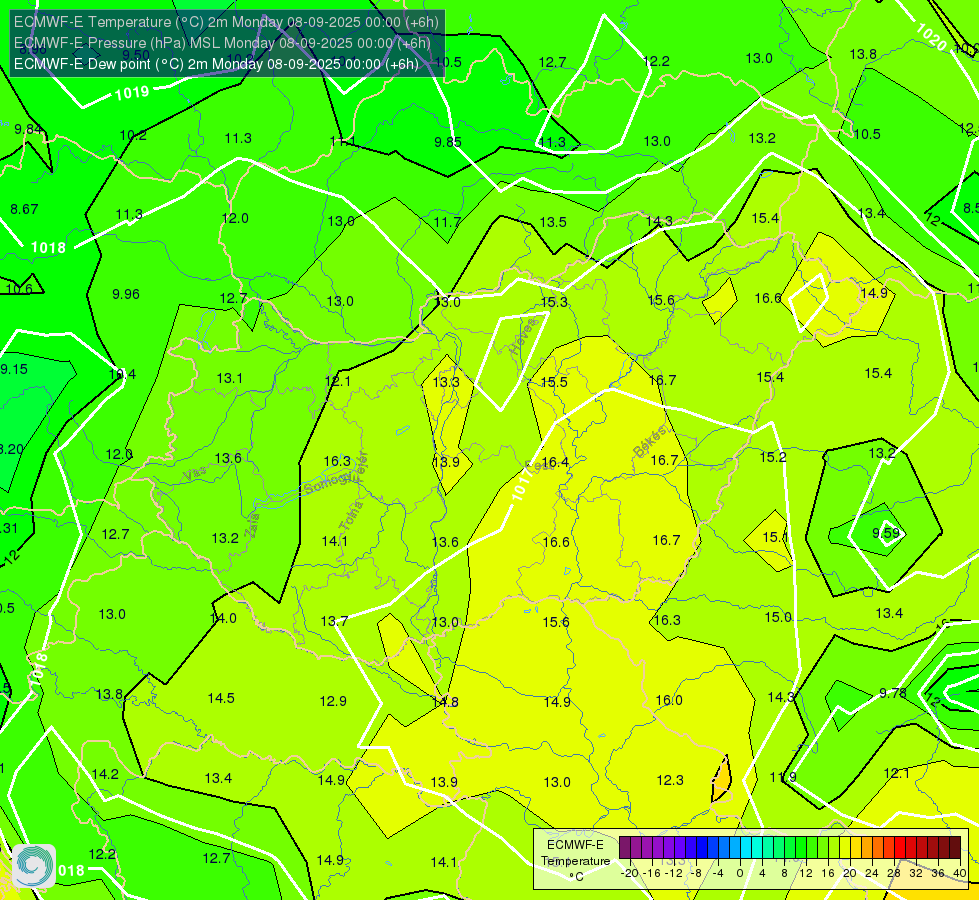Click the 9.78 temperature value

point(893,693)
